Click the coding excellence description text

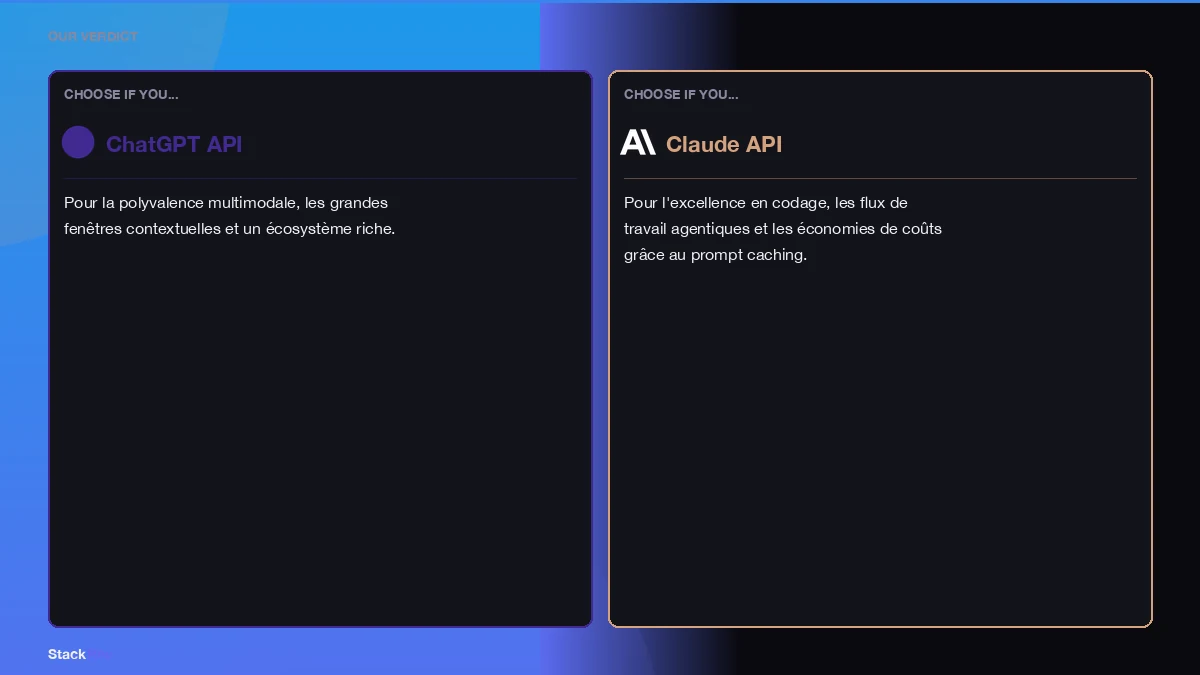(783, 228)
